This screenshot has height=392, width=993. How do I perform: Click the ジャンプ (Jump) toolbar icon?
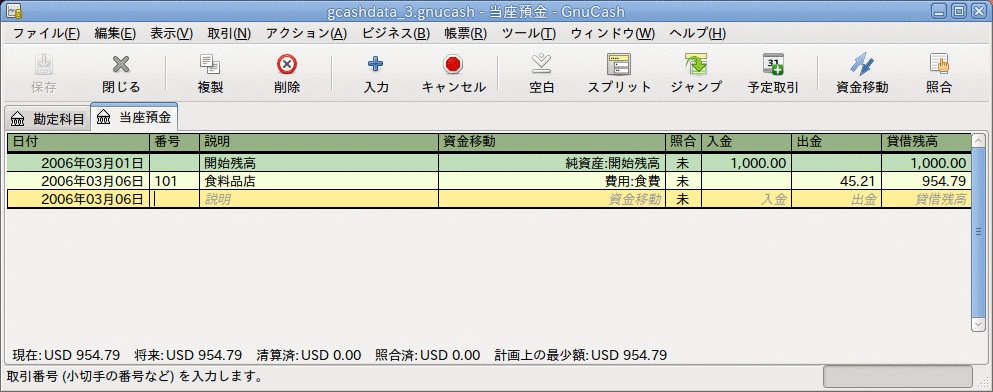pyautogui.click(x=696, y=64)
